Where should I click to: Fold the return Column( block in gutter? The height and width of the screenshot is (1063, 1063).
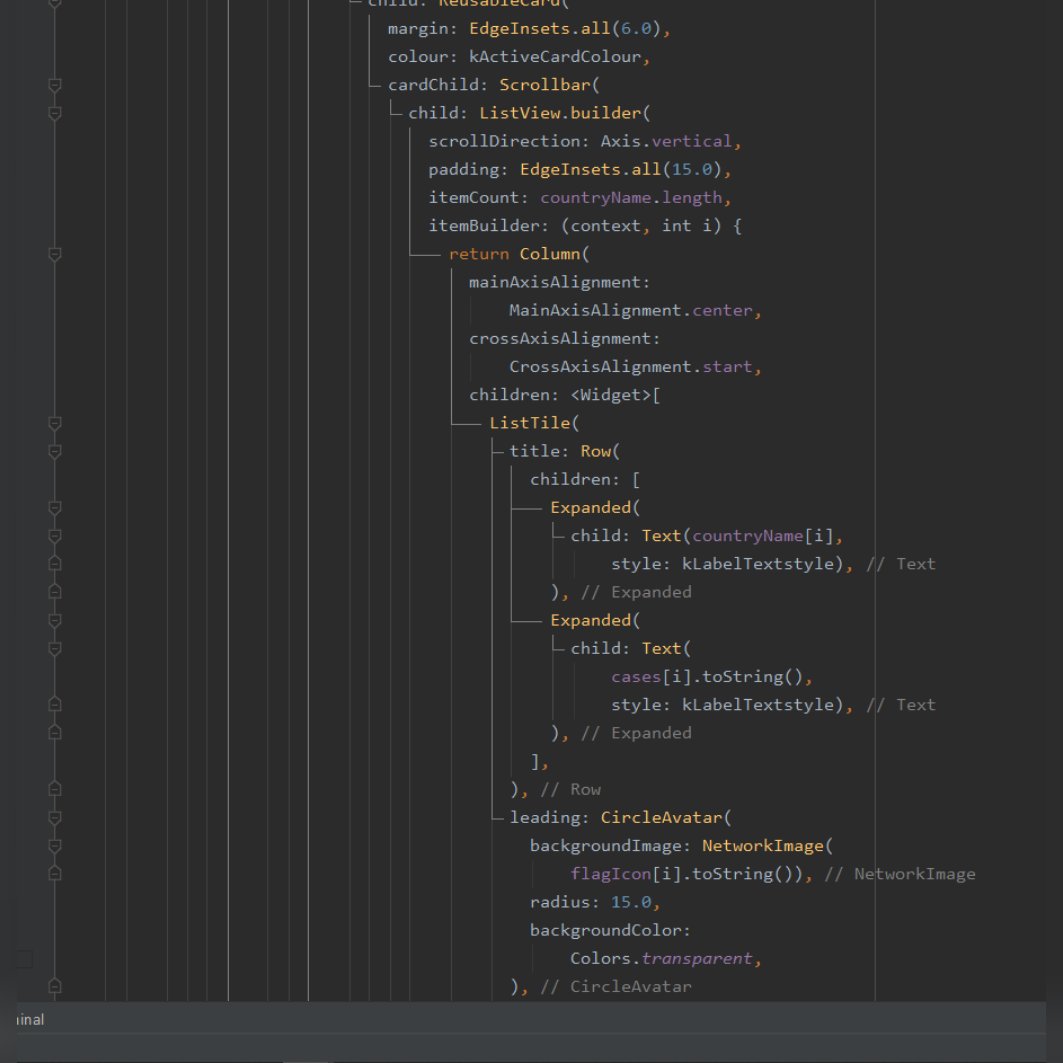(55, 254)
